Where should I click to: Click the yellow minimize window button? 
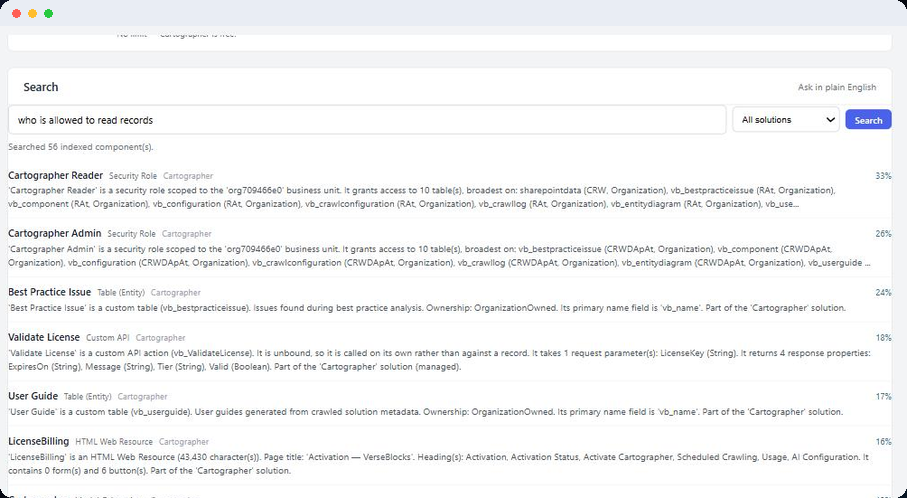[32, 13]
